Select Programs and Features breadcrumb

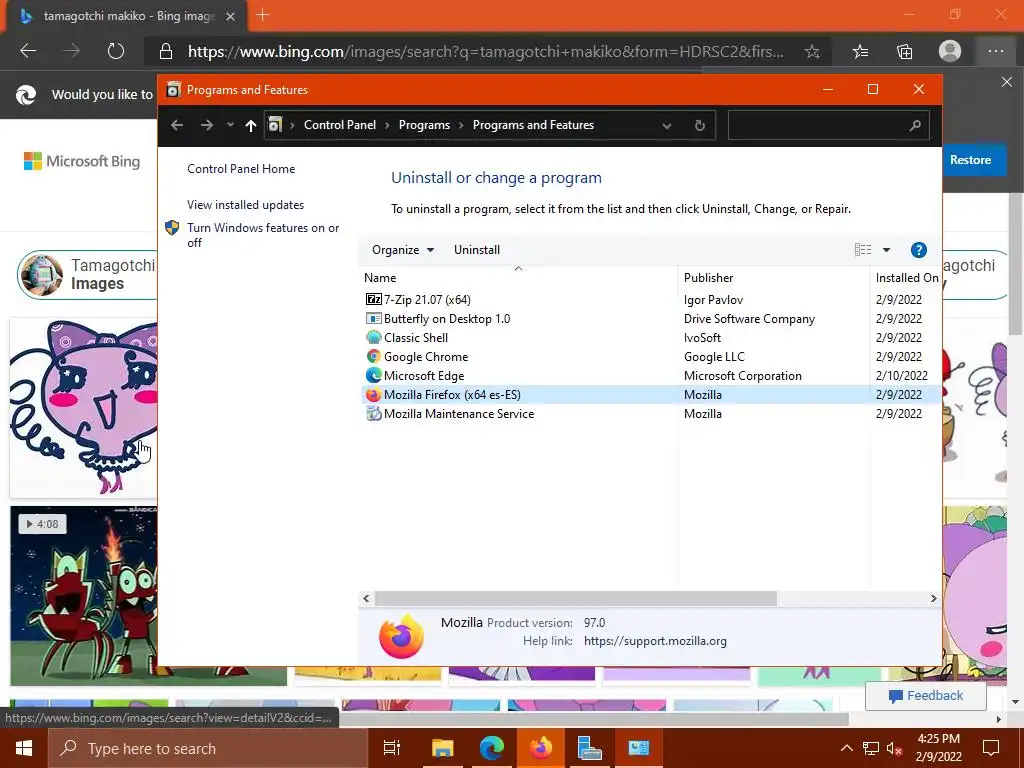[x=534, y=125]
